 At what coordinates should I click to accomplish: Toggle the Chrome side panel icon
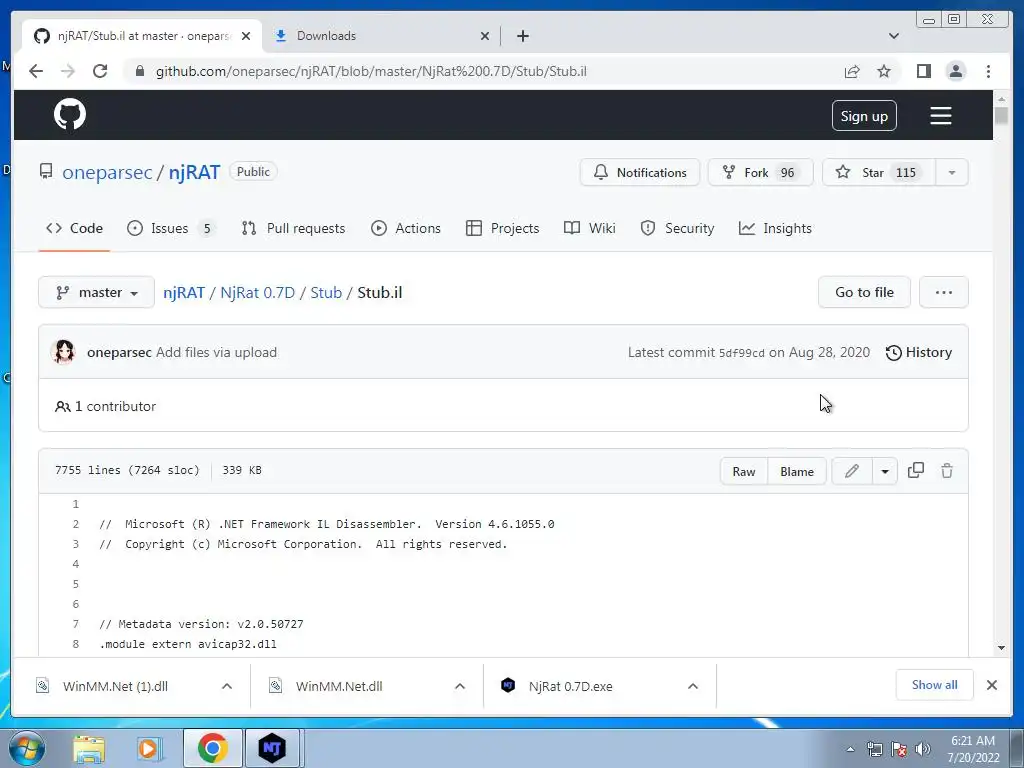923,71
